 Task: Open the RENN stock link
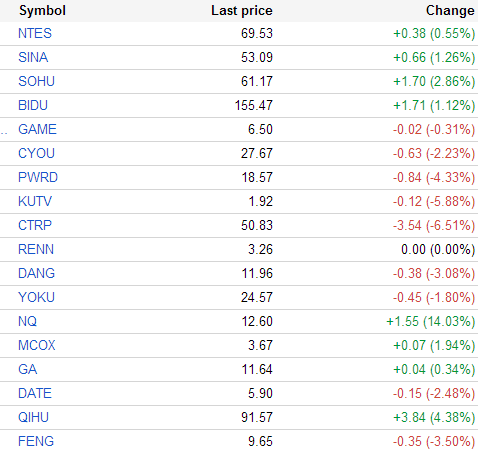(36, 249)
